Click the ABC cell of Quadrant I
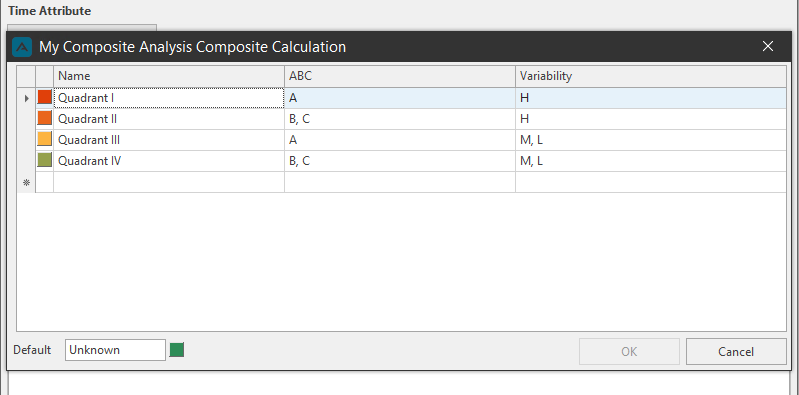799x395 pixels. (x=400, y=98)
